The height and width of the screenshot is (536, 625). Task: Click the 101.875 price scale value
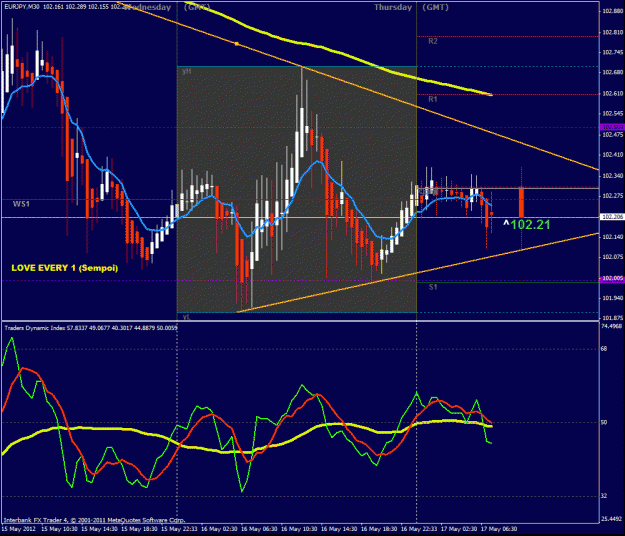point(613,318)
